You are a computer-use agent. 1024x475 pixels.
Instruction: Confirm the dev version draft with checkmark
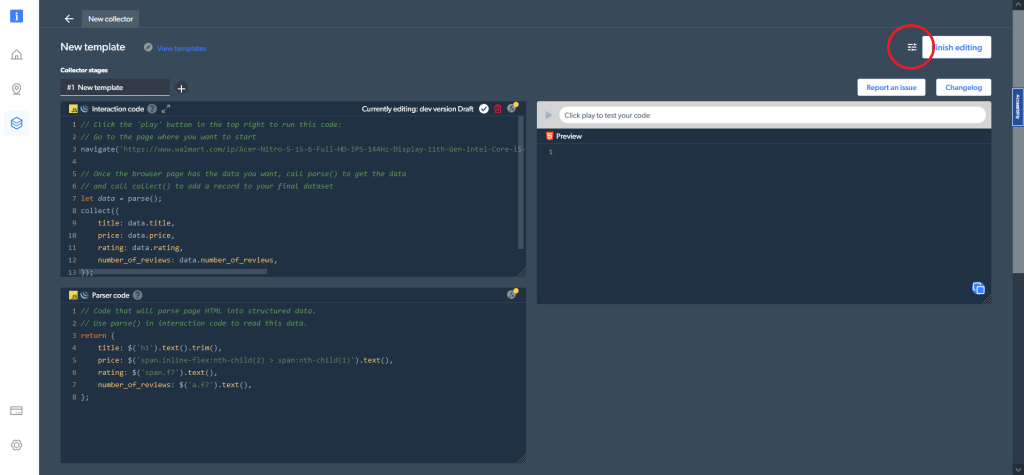483,109
